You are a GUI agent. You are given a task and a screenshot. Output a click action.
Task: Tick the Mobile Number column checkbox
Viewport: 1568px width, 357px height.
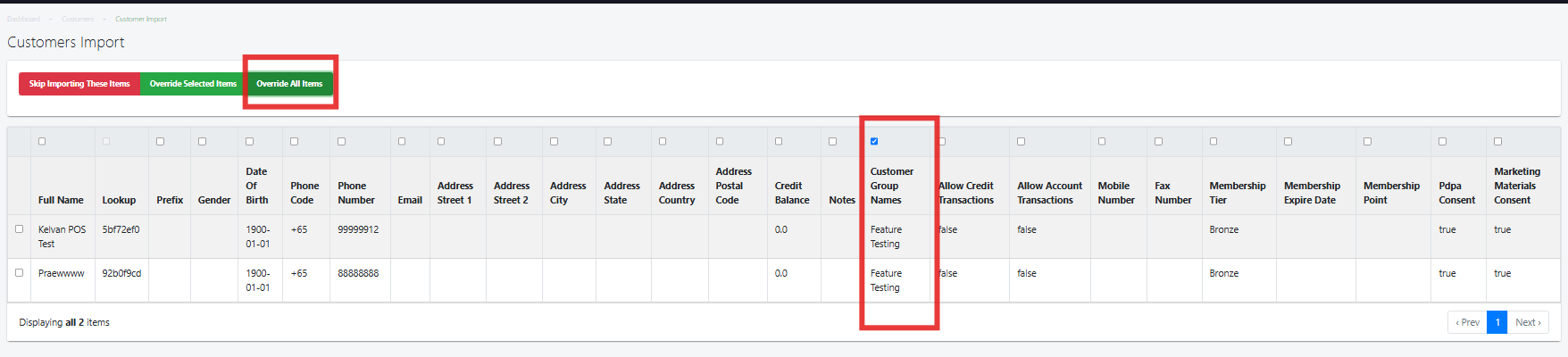point(1102,141)
